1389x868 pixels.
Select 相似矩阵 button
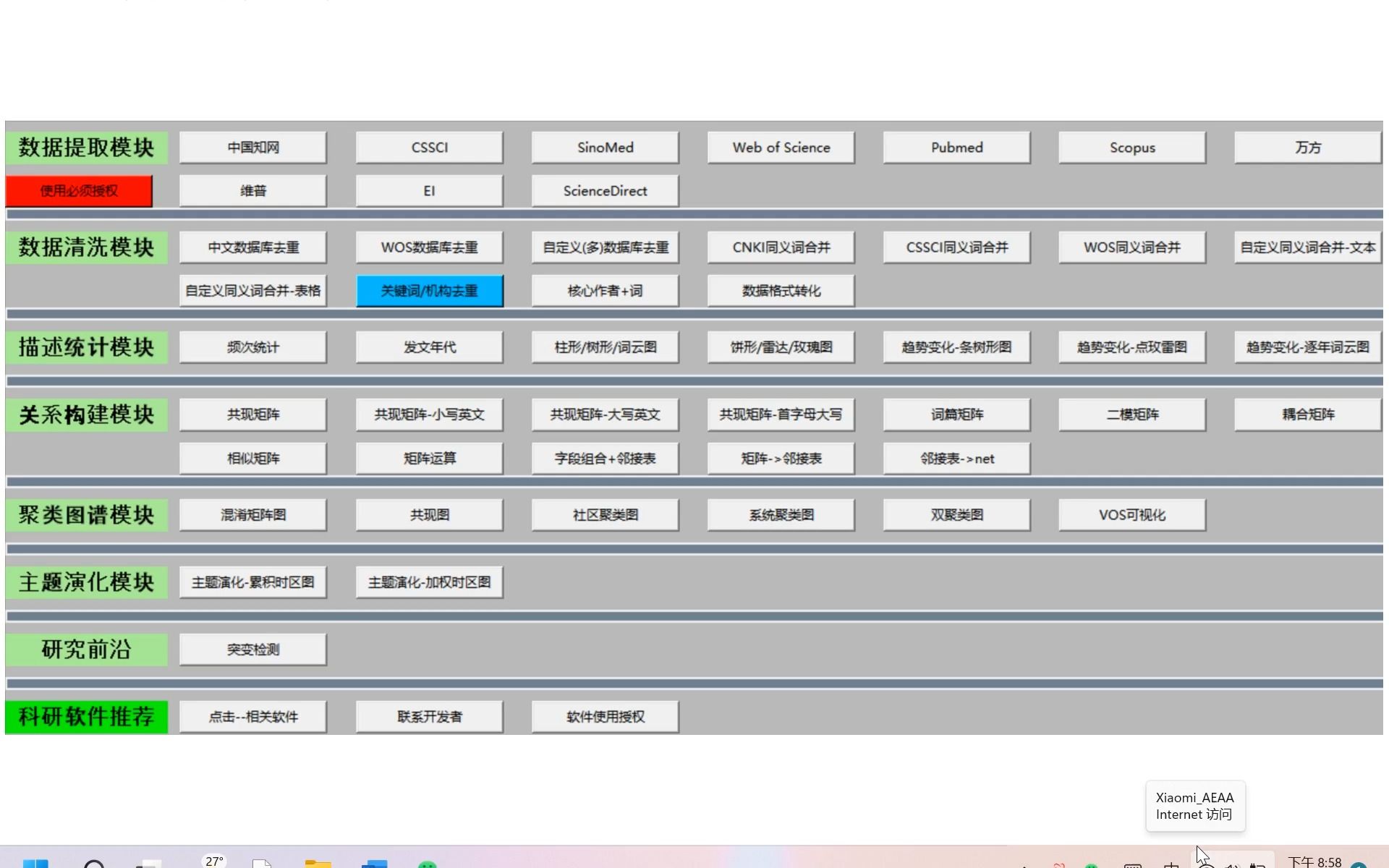[x=253, y=459]
